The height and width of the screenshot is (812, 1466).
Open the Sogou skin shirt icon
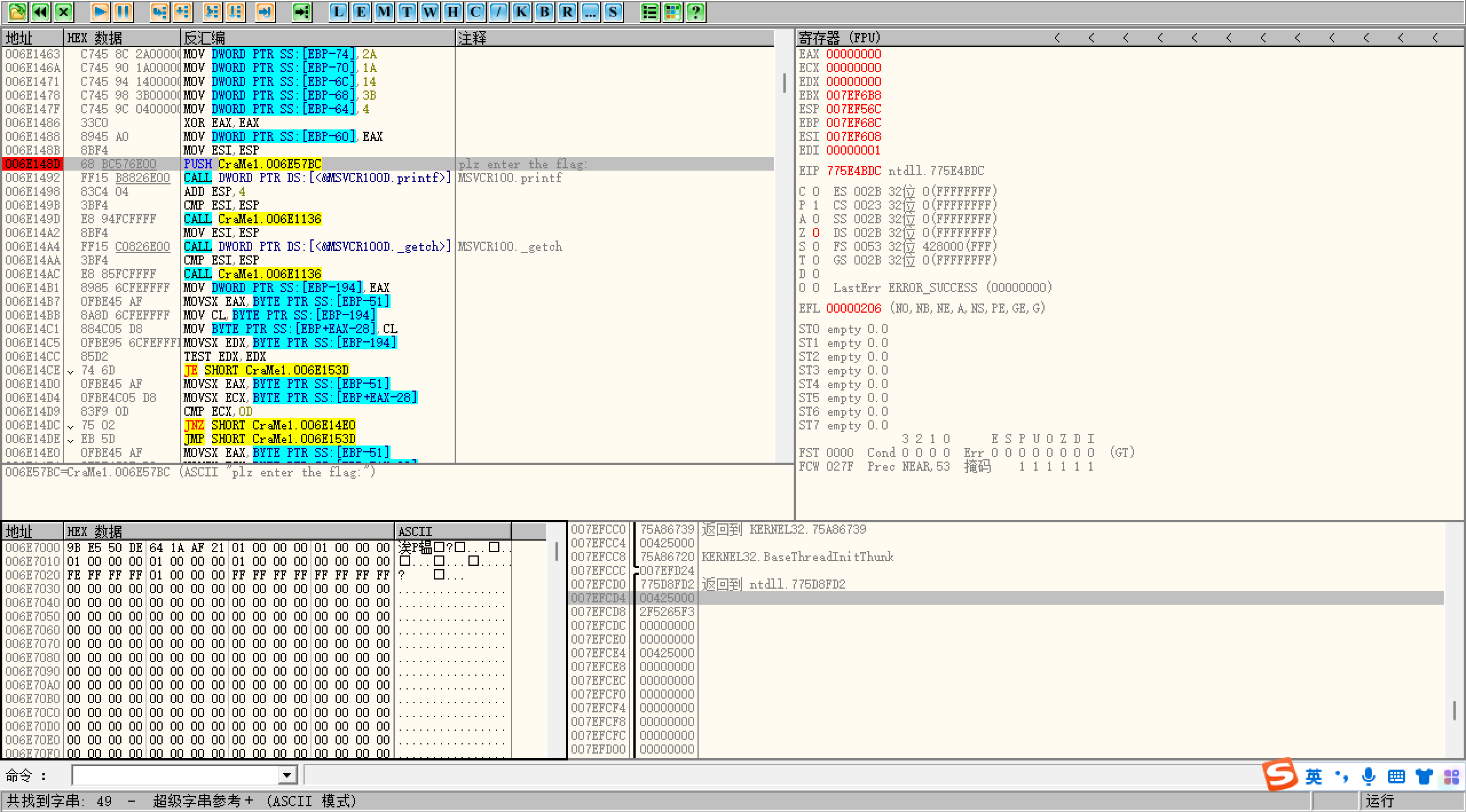1424,776
